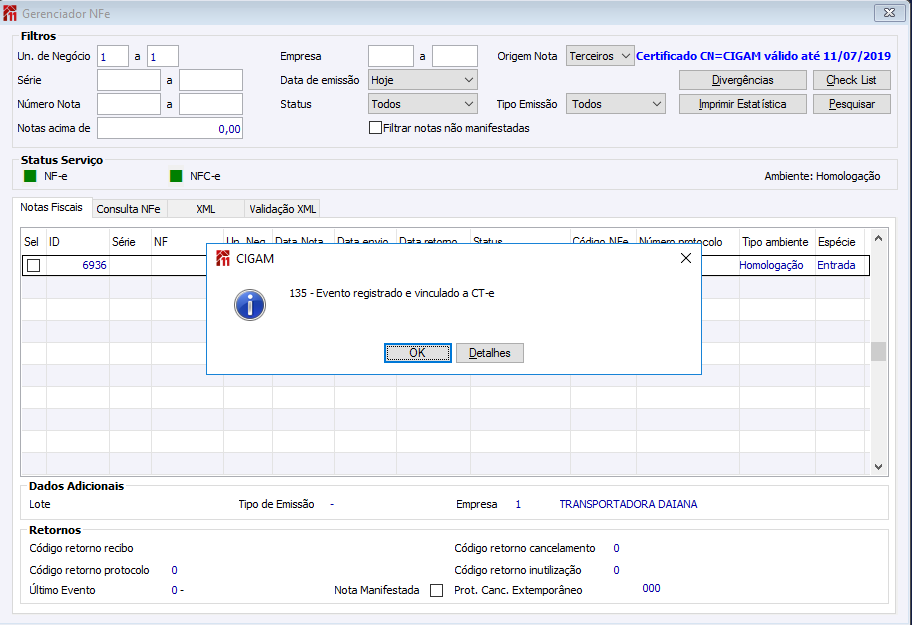Open the Tipo Emissão dropdown
Viewport: 912px width, 625px height.
point(615,104)
